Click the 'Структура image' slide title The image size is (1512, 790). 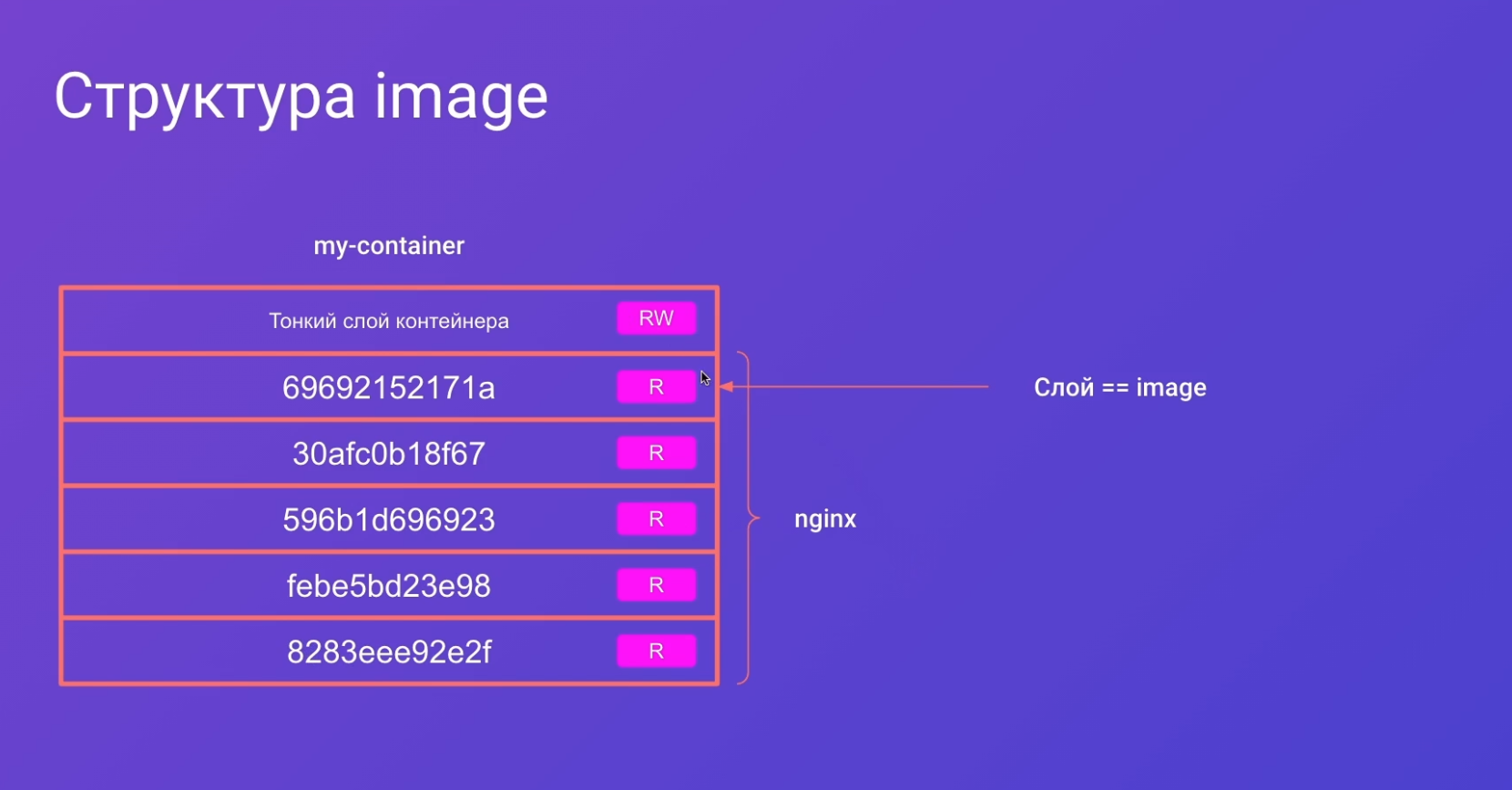click(301, 97)
